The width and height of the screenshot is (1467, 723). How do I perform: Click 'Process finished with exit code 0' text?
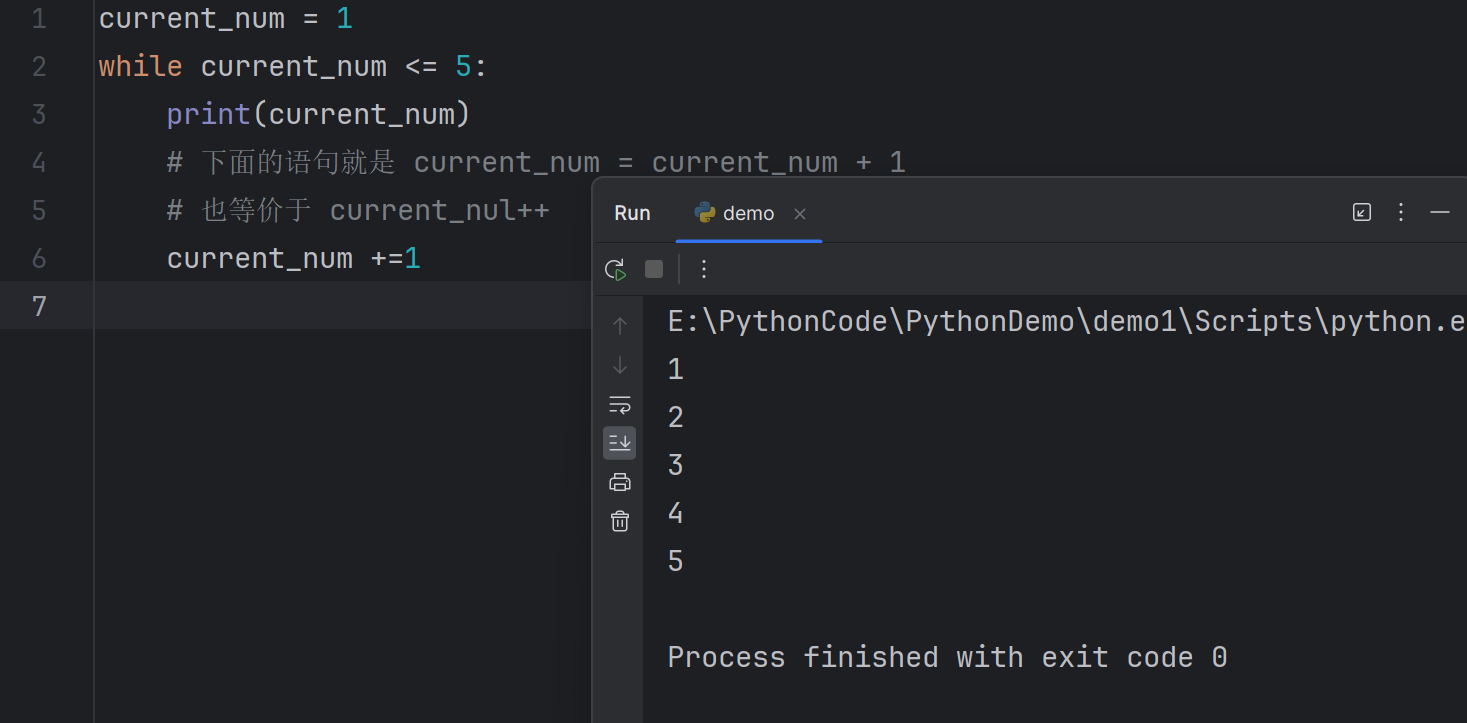[948, 657]
